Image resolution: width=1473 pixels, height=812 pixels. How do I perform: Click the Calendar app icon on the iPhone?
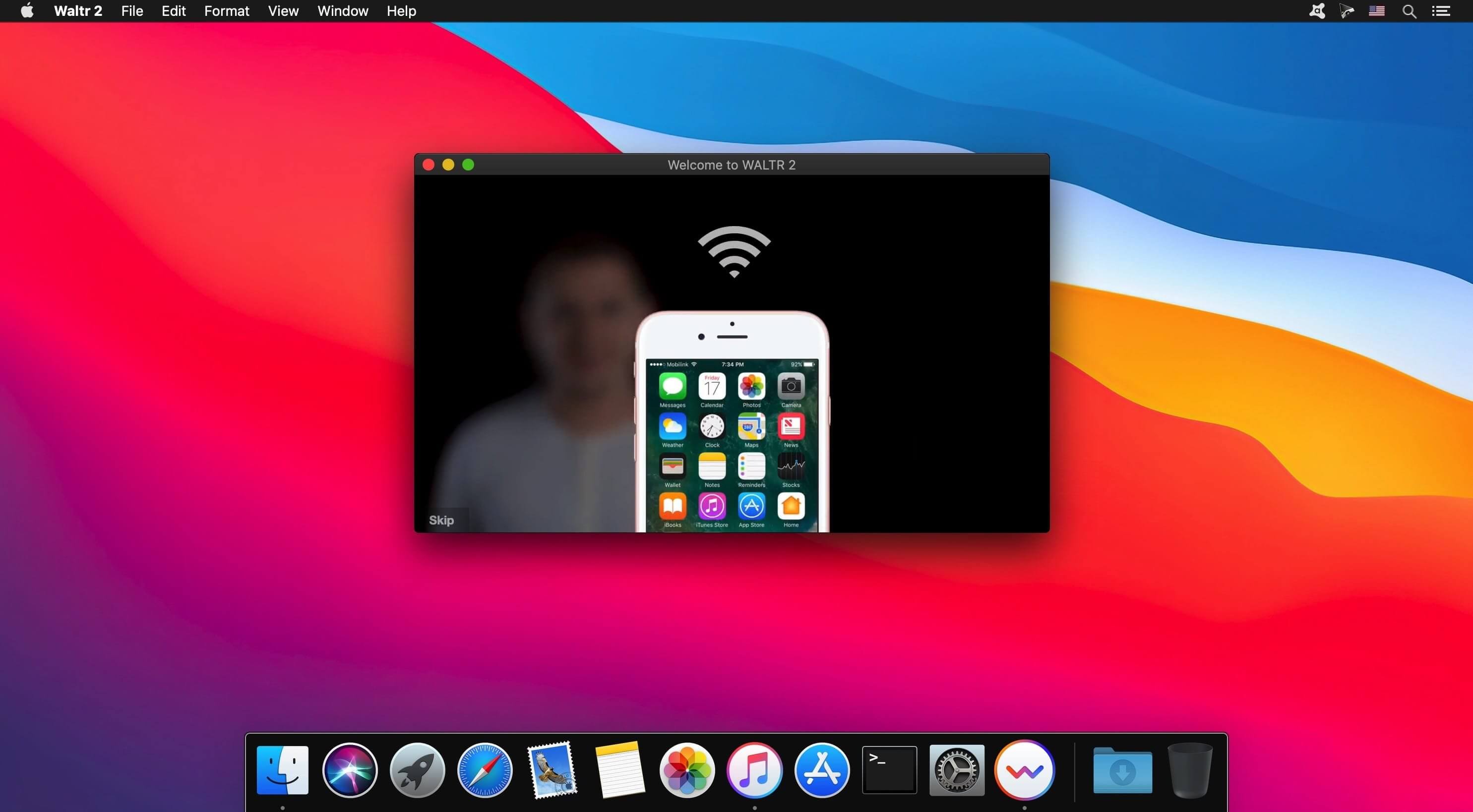712,386
